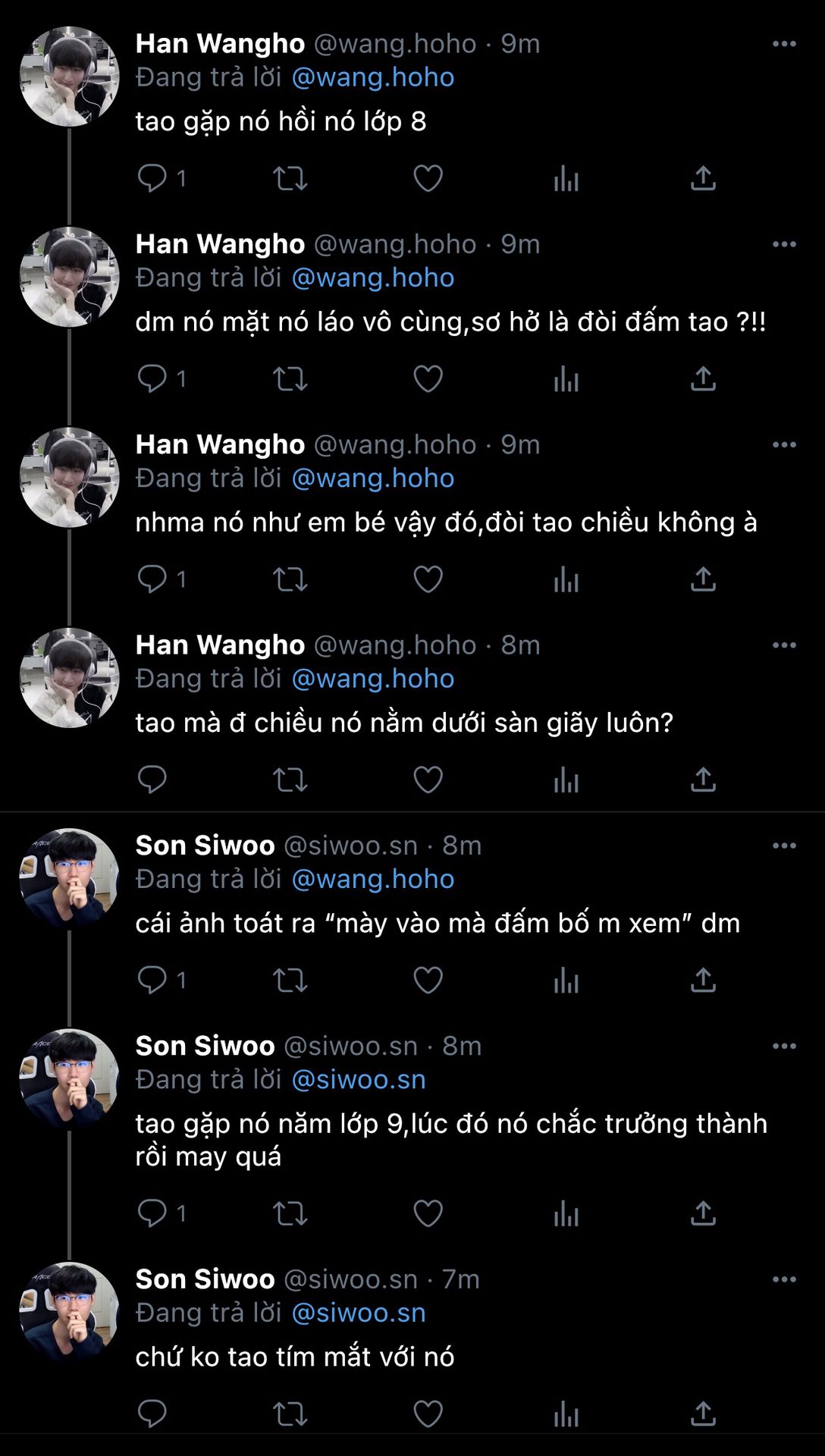Share the "tao mà đ chiều nó" tweet

pos(703,780)
